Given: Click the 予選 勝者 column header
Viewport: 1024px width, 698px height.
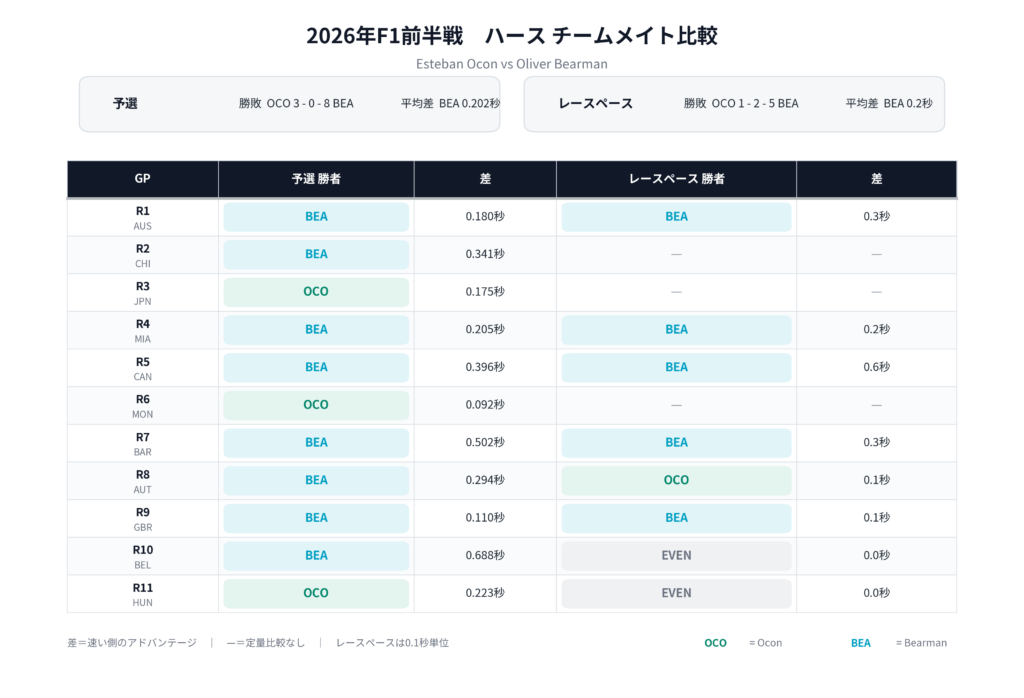Looking at the screenshot, I should [316, 178].
